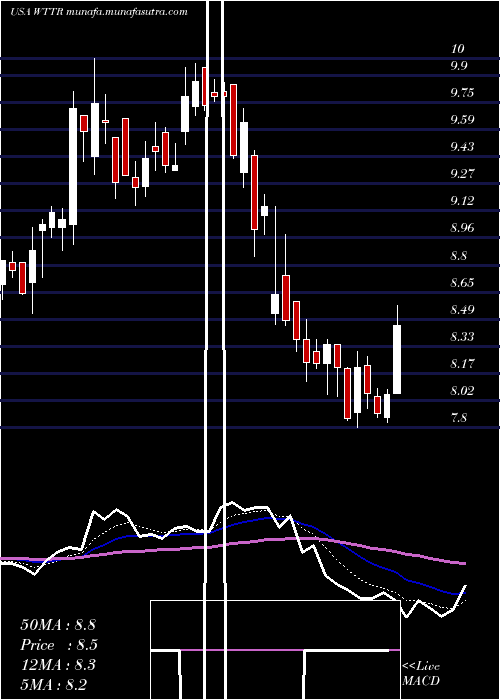Click the 9.27 price axis label
Image resolution: width=500 pixels, height=700 pixels.
click(x=462, y=173)
